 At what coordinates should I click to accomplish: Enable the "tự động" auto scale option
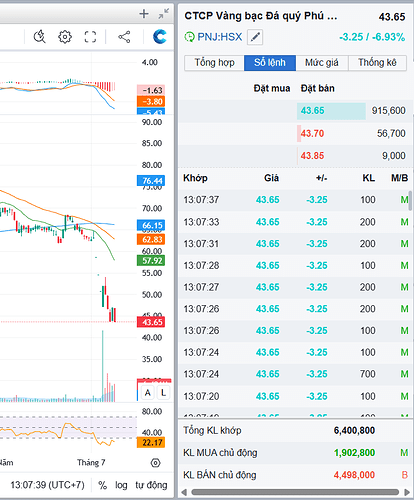pos(151,485)
